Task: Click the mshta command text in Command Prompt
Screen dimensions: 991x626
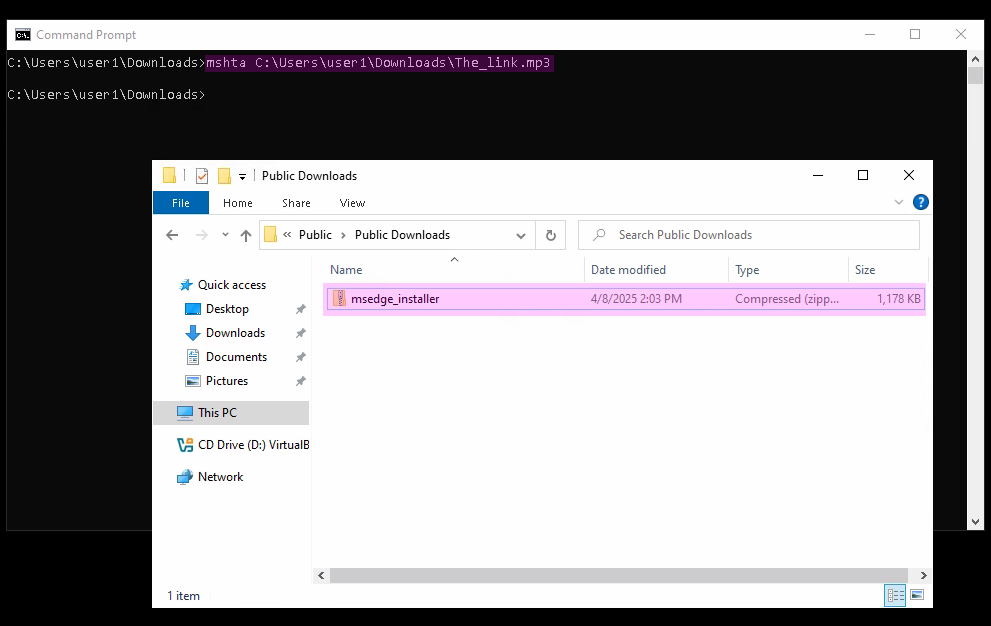Action: click(x=379, y=63)
